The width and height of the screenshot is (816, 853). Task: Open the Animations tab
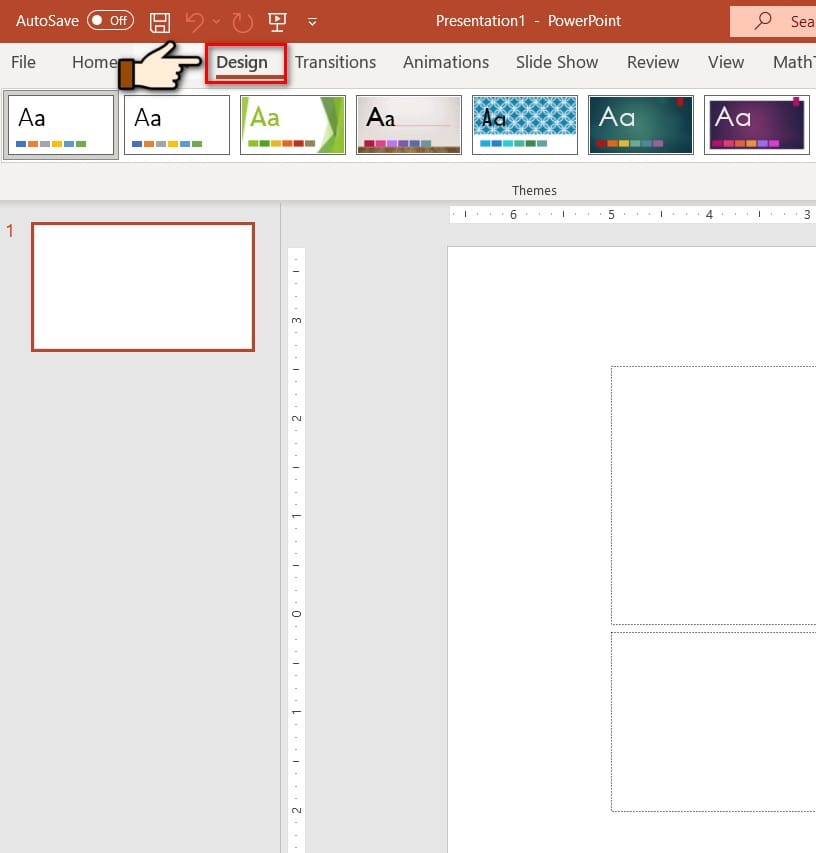pos(446,62)
